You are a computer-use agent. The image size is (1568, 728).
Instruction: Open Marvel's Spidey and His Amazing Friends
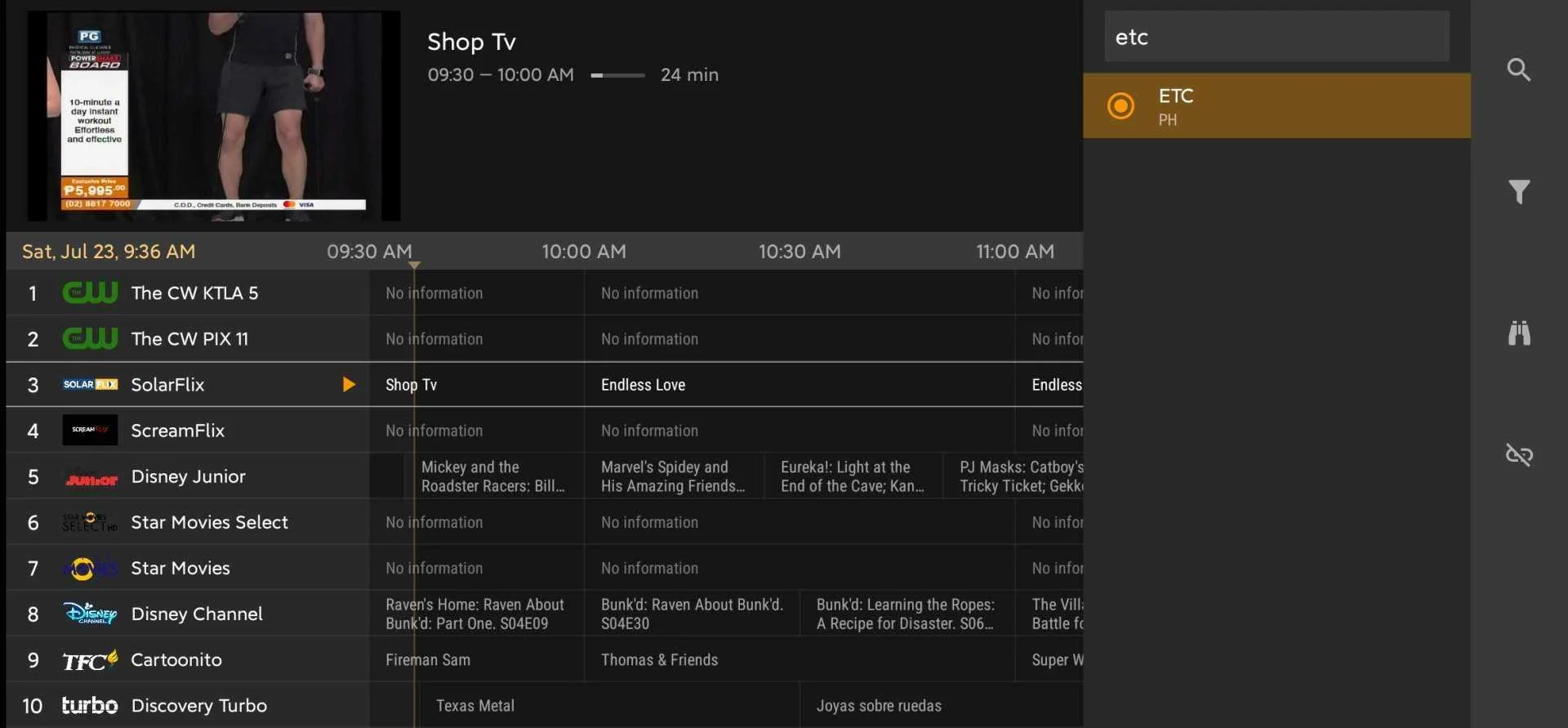674,476
